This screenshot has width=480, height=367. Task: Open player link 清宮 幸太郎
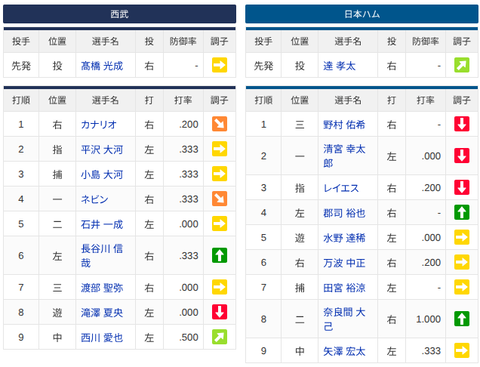pos(344,156)
